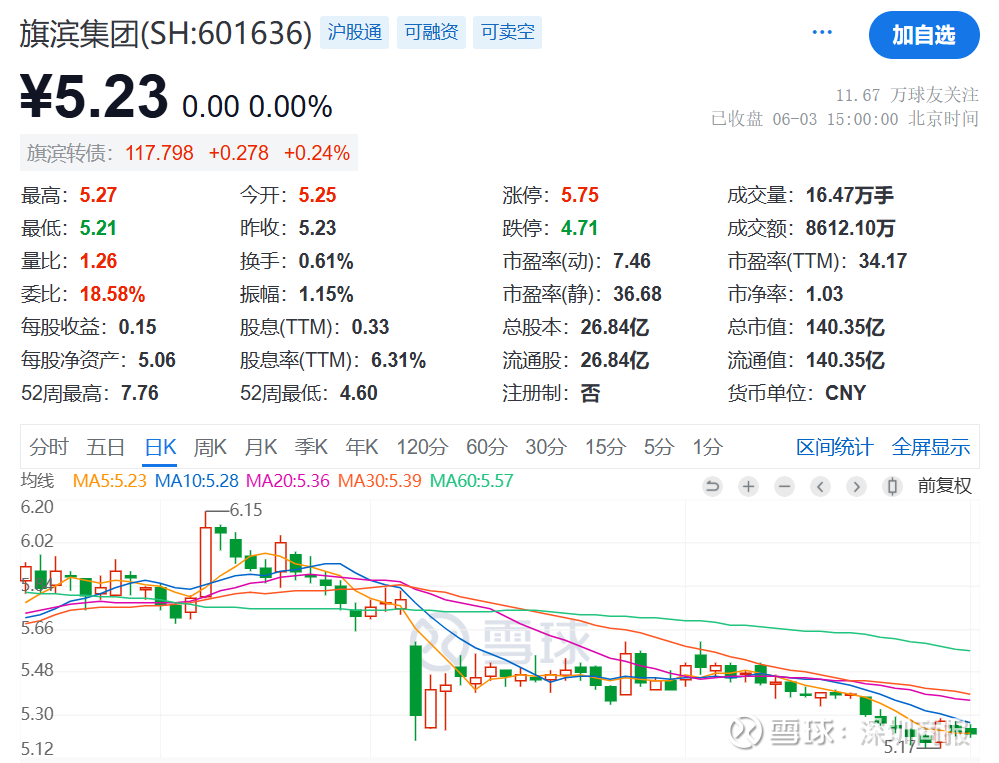The image size is (999, 763).
Task: Switch to the 60分 chart tab
Action: [x=486, y=447]
